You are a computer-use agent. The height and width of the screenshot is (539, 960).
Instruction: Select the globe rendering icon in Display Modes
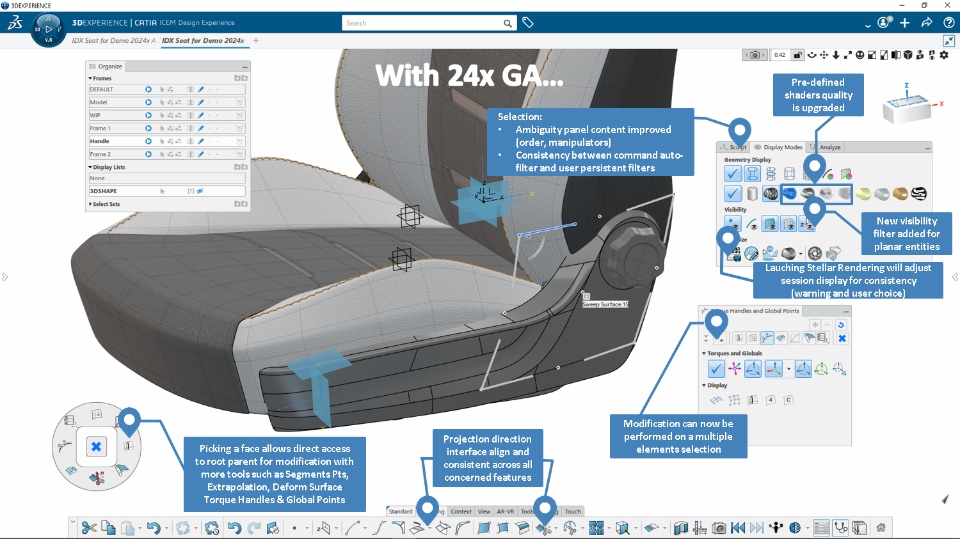[x=751, y=253]
